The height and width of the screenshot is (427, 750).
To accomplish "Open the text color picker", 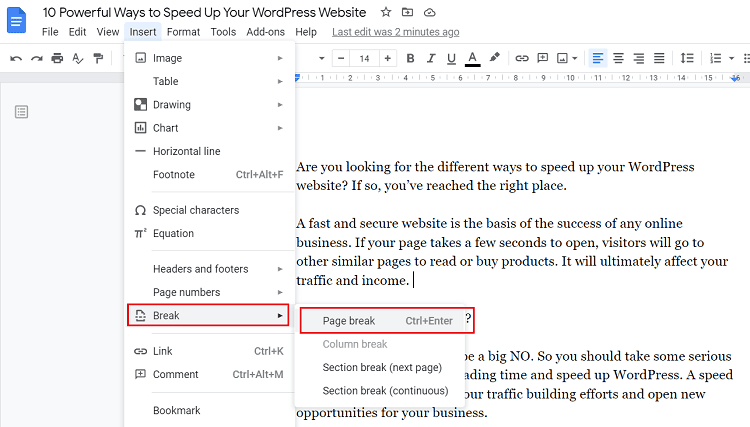I will coord(472,58).
